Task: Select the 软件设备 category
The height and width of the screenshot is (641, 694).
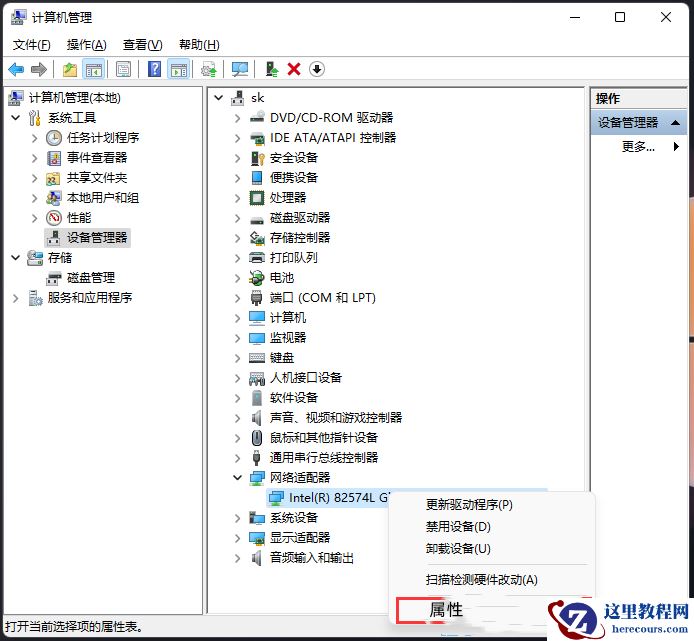Action: 294,398
